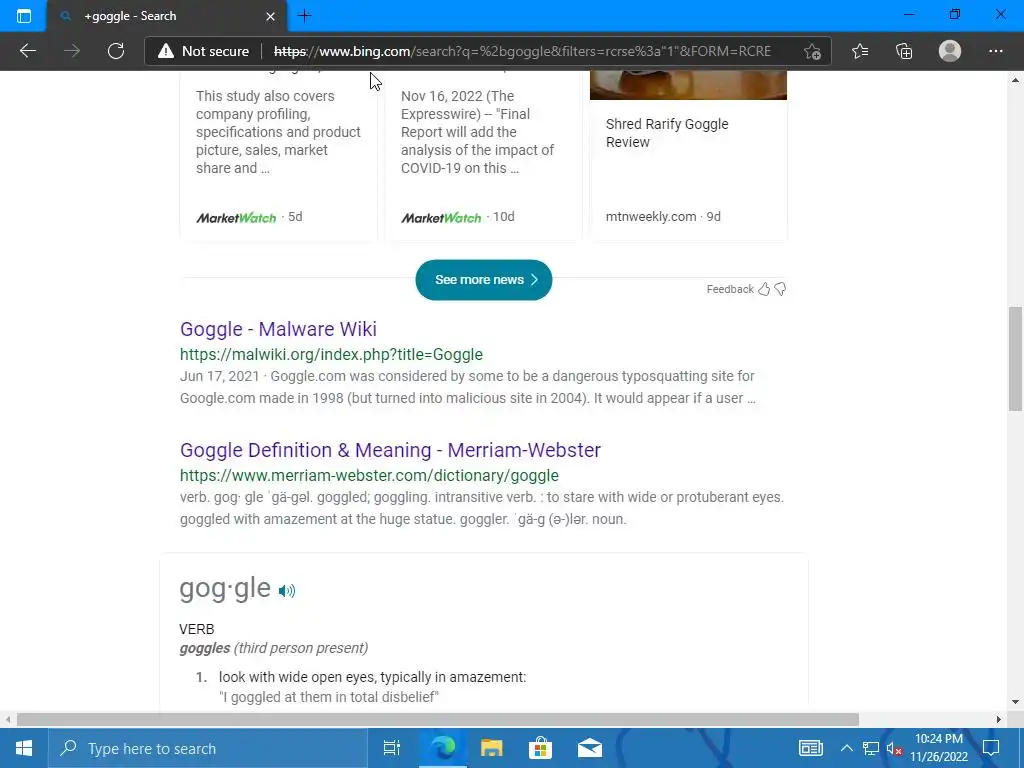Screen dimensions: 1024x768
Task: Open the Not secure site info warning
Action: coord(204,51)
